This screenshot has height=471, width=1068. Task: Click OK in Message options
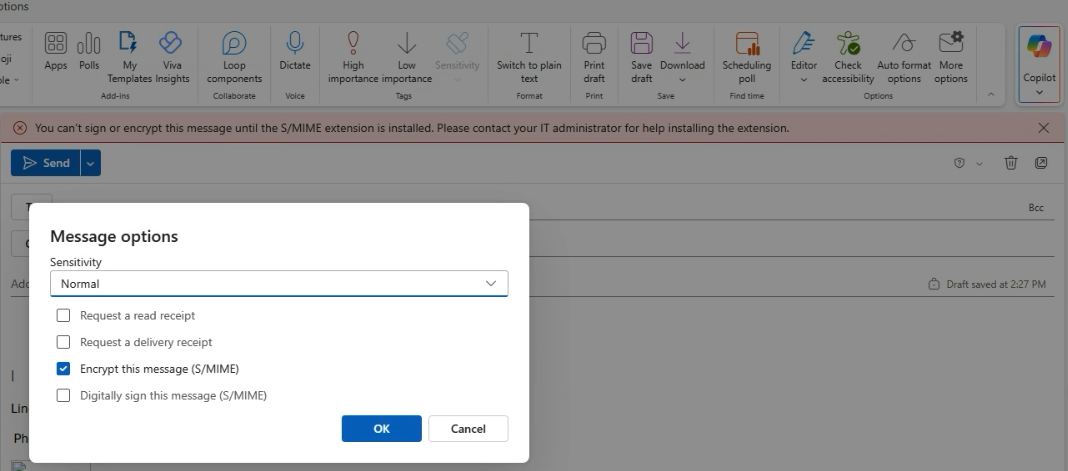coord(381,429)
